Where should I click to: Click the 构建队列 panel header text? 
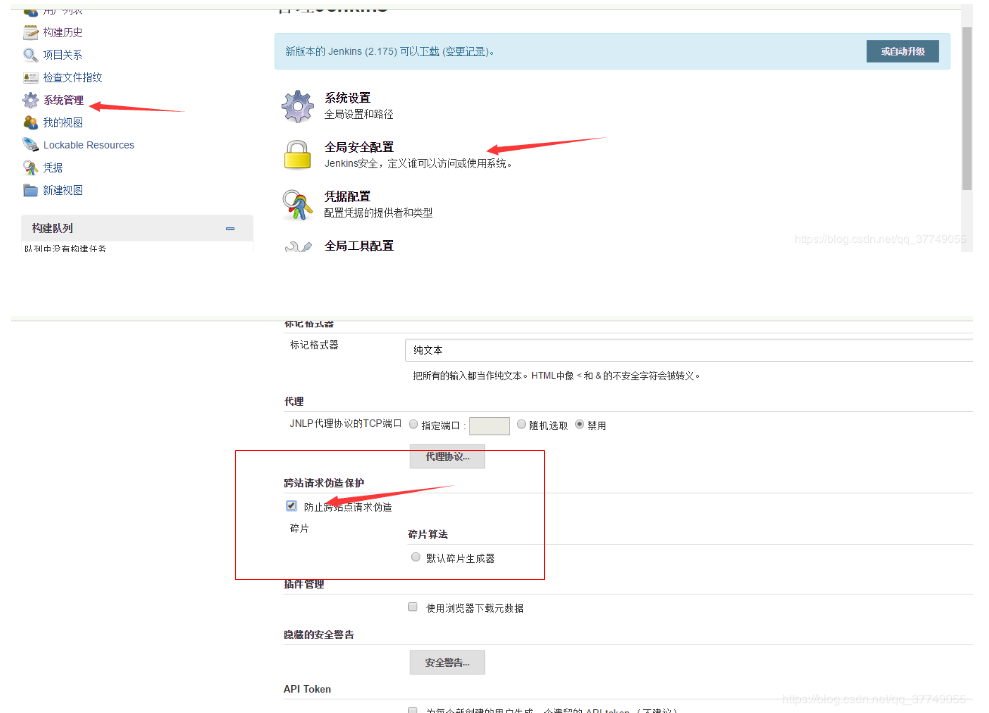52,228
